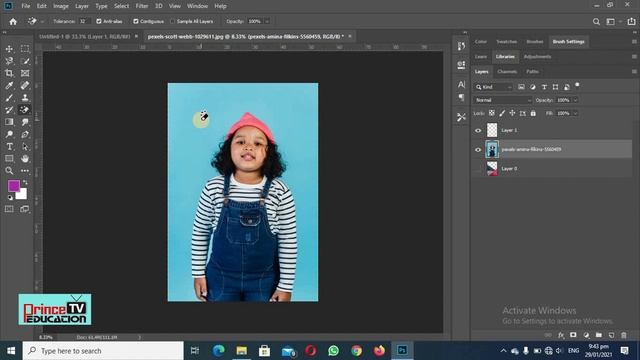Select the Zoom tool in the toolbox
Viewport: 640px width, 360px height.
coord(9,171)
